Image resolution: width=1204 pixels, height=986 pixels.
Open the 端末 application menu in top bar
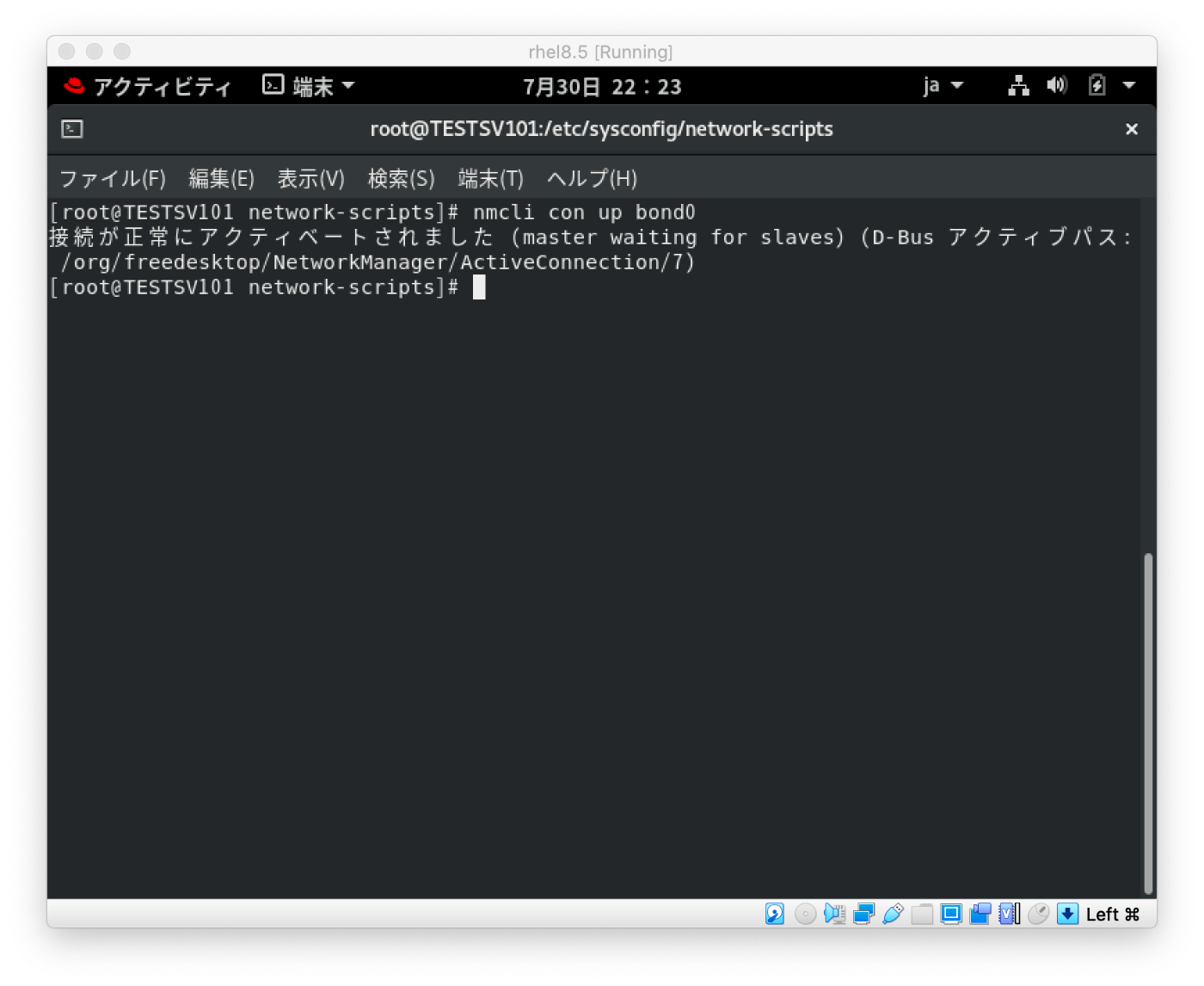click(x=309, y=86)
